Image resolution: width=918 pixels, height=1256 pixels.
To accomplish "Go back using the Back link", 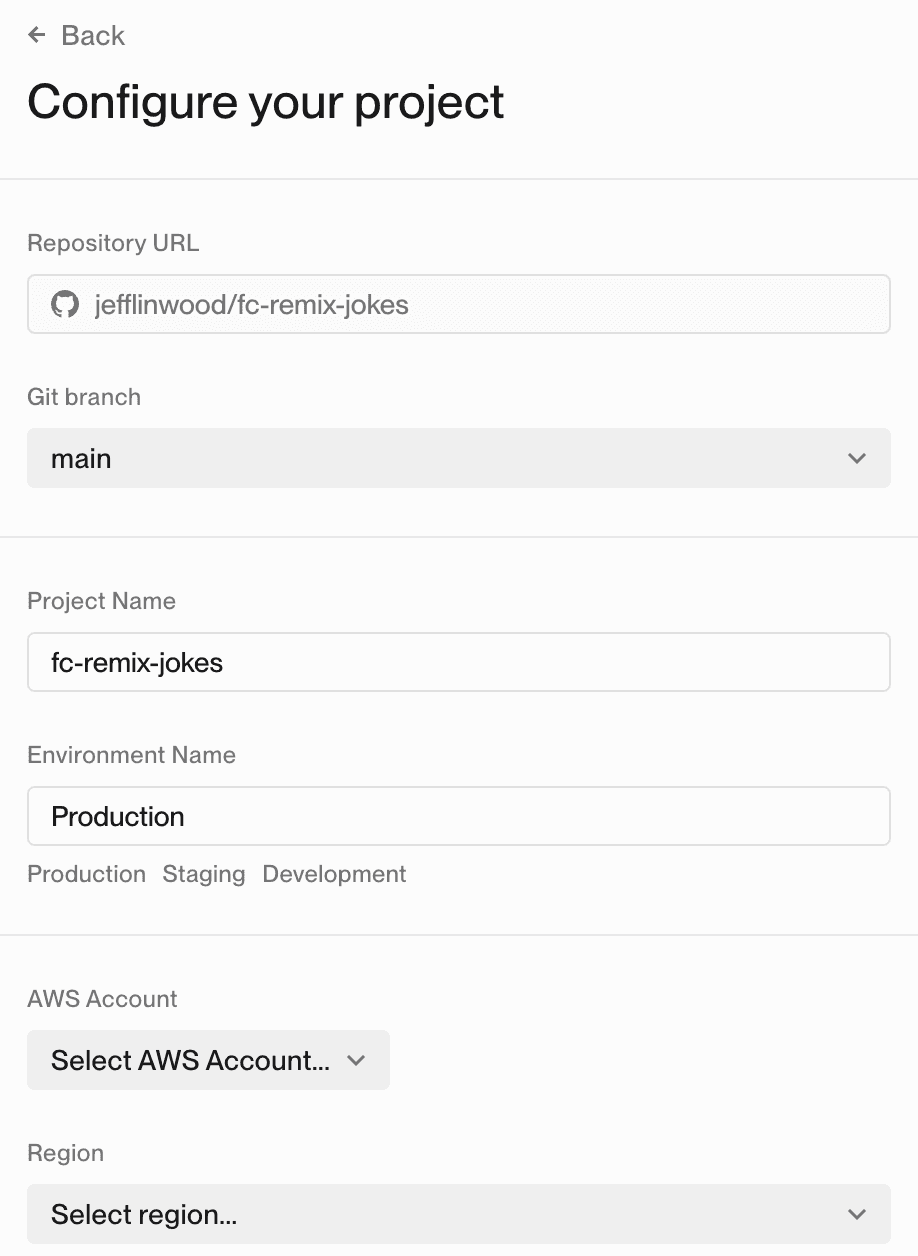I will [76, 36].
